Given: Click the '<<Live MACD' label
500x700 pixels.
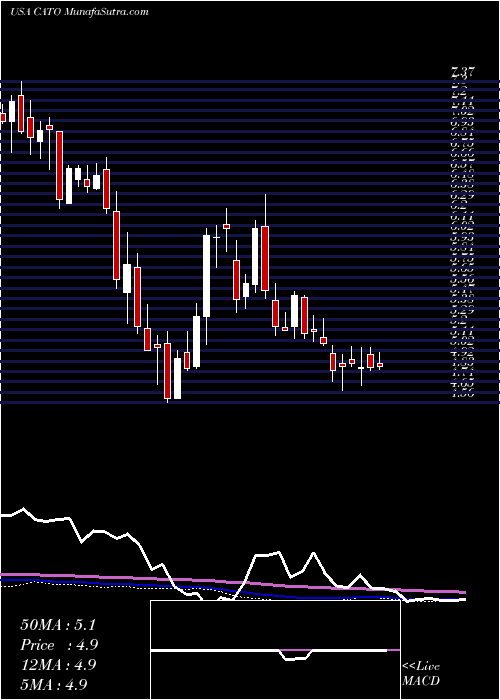Looking at the screenshot, I should (421, 674).
